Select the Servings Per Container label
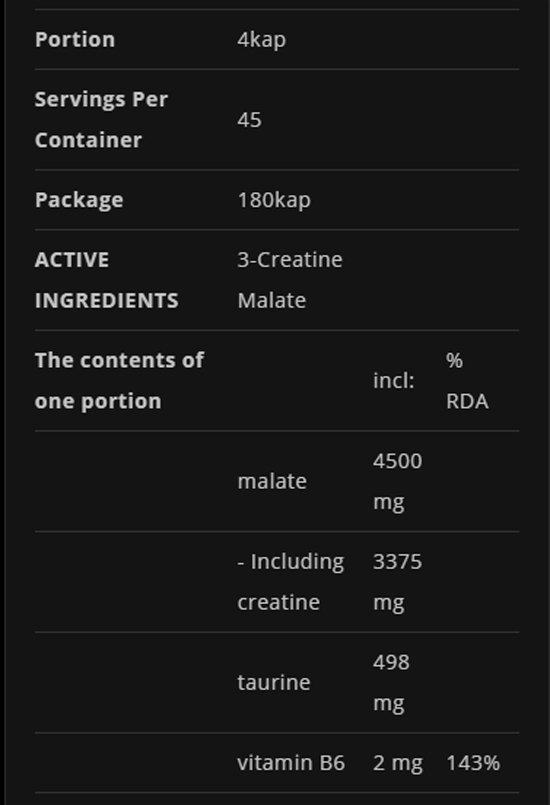This screenshot has width=550, height=805. (x=101, y=120)
